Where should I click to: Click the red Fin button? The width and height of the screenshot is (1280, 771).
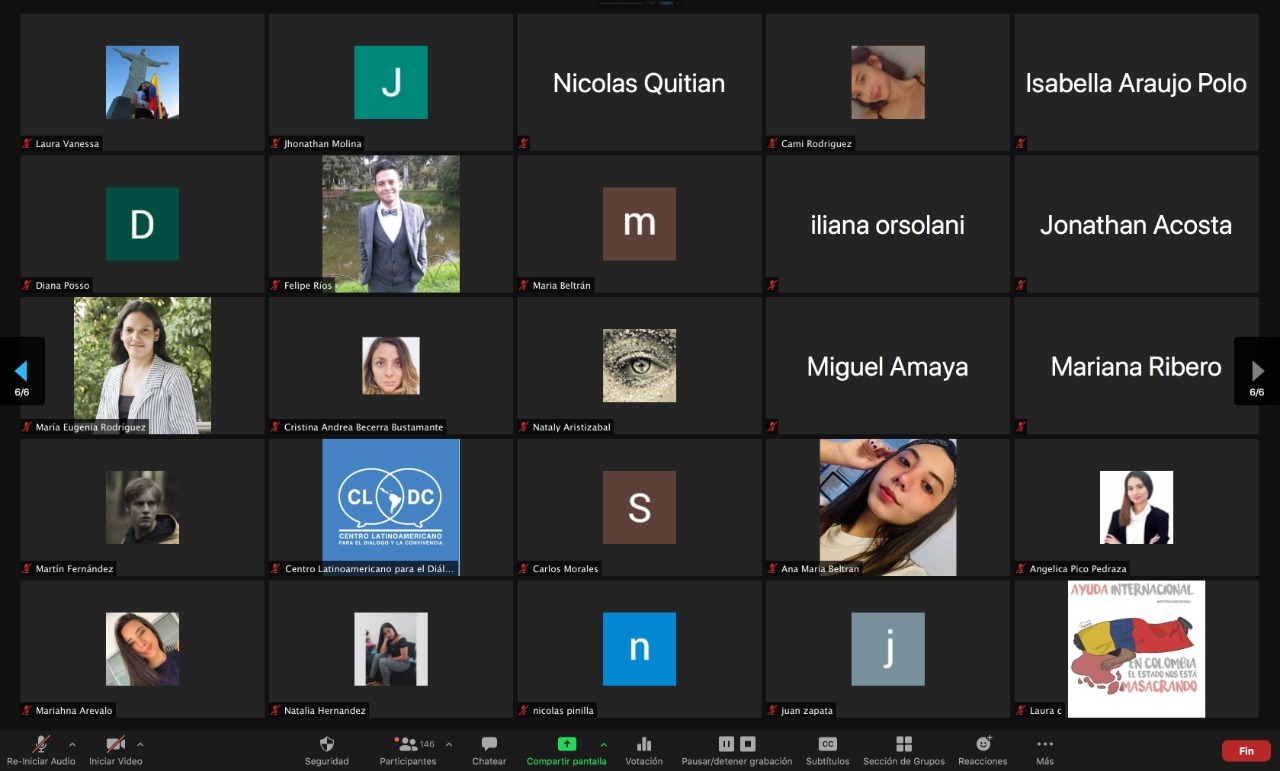tap(1246, 751)
